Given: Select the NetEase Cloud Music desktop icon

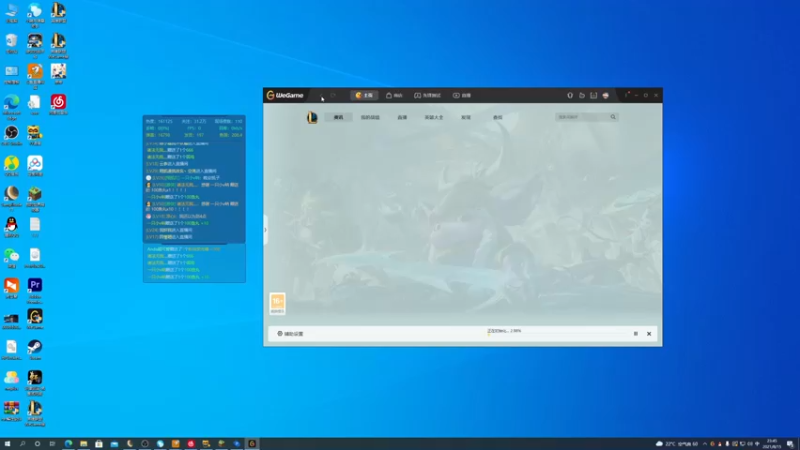Looking at the screenshot, I should click(58, 105).
